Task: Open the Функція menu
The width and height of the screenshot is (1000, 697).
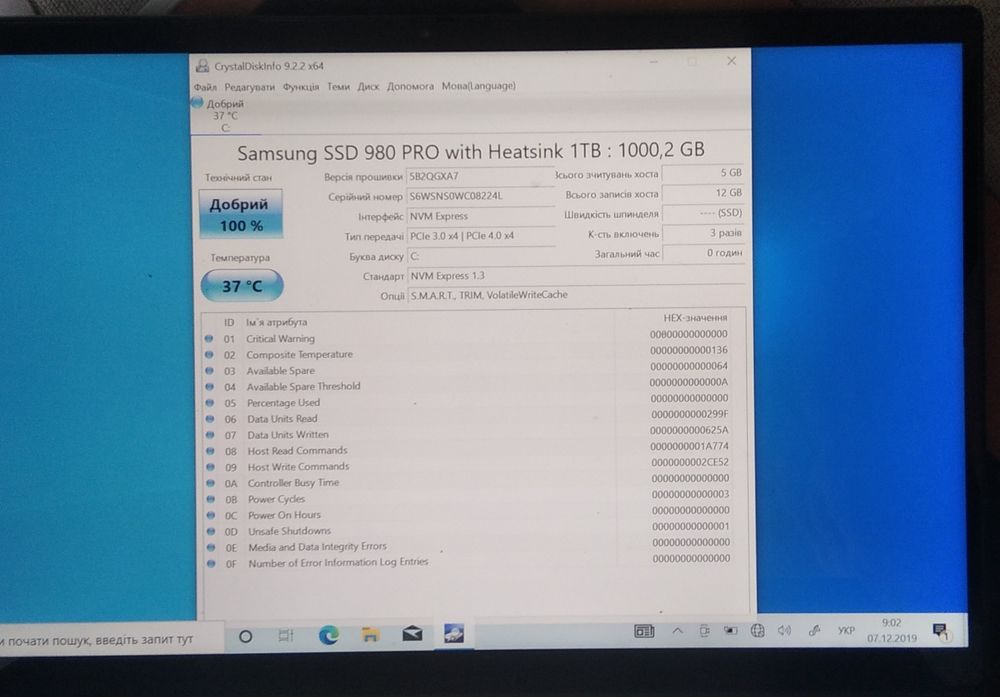Action: (301, 87)
